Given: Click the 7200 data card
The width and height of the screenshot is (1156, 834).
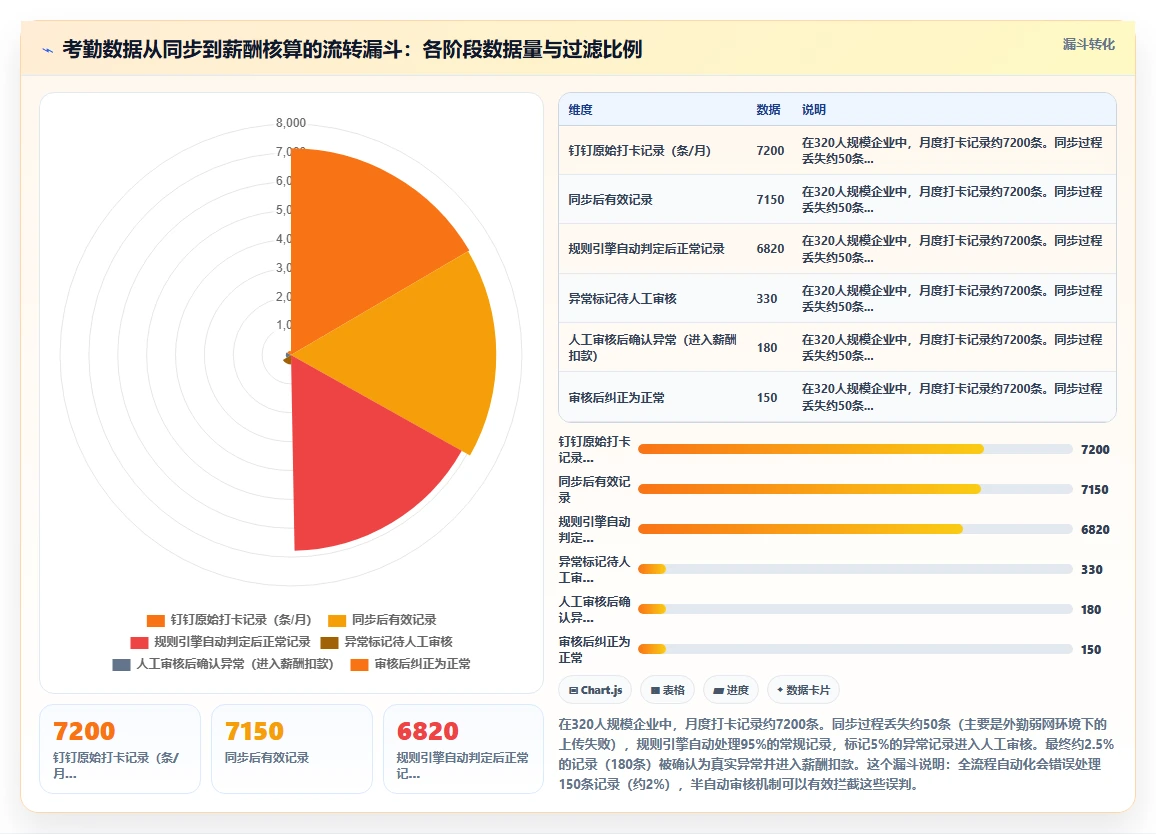Looking at the screenshot, I should click(120, 749).
